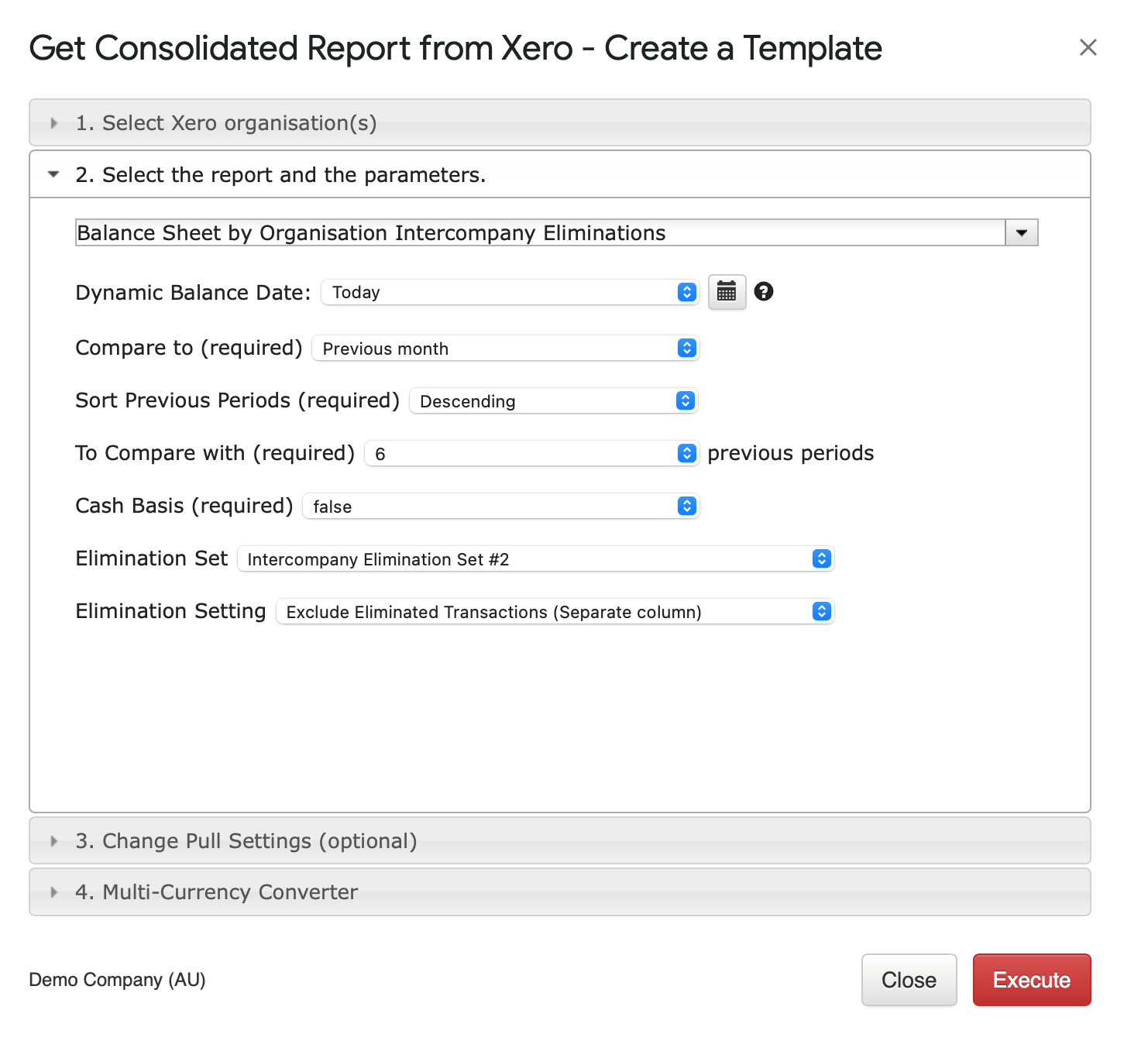The image size is (1148, 1041).
Task: Open the Cash Basis dropdown
Action: (x=500, y=506)
